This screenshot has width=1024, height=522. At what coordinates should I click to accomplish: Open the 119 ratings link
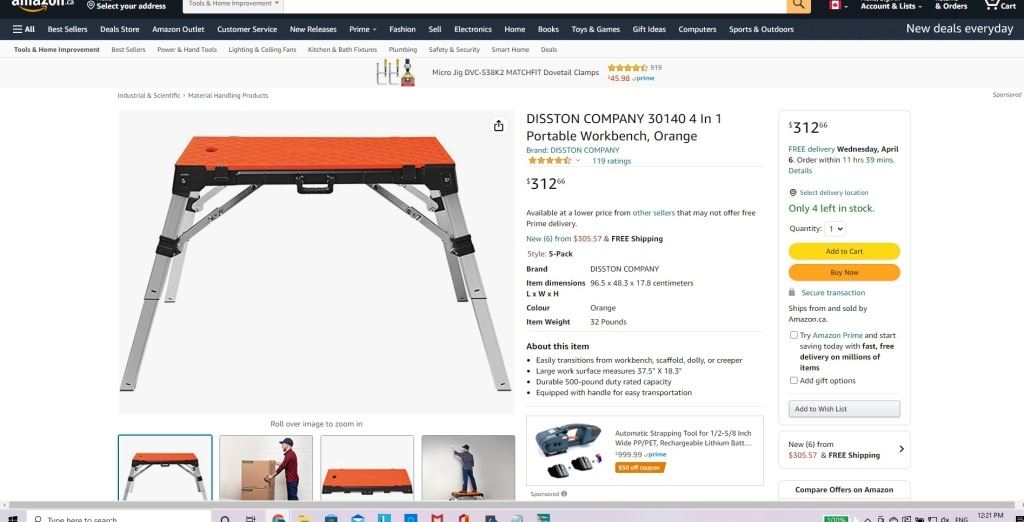(x=611, y=161)
